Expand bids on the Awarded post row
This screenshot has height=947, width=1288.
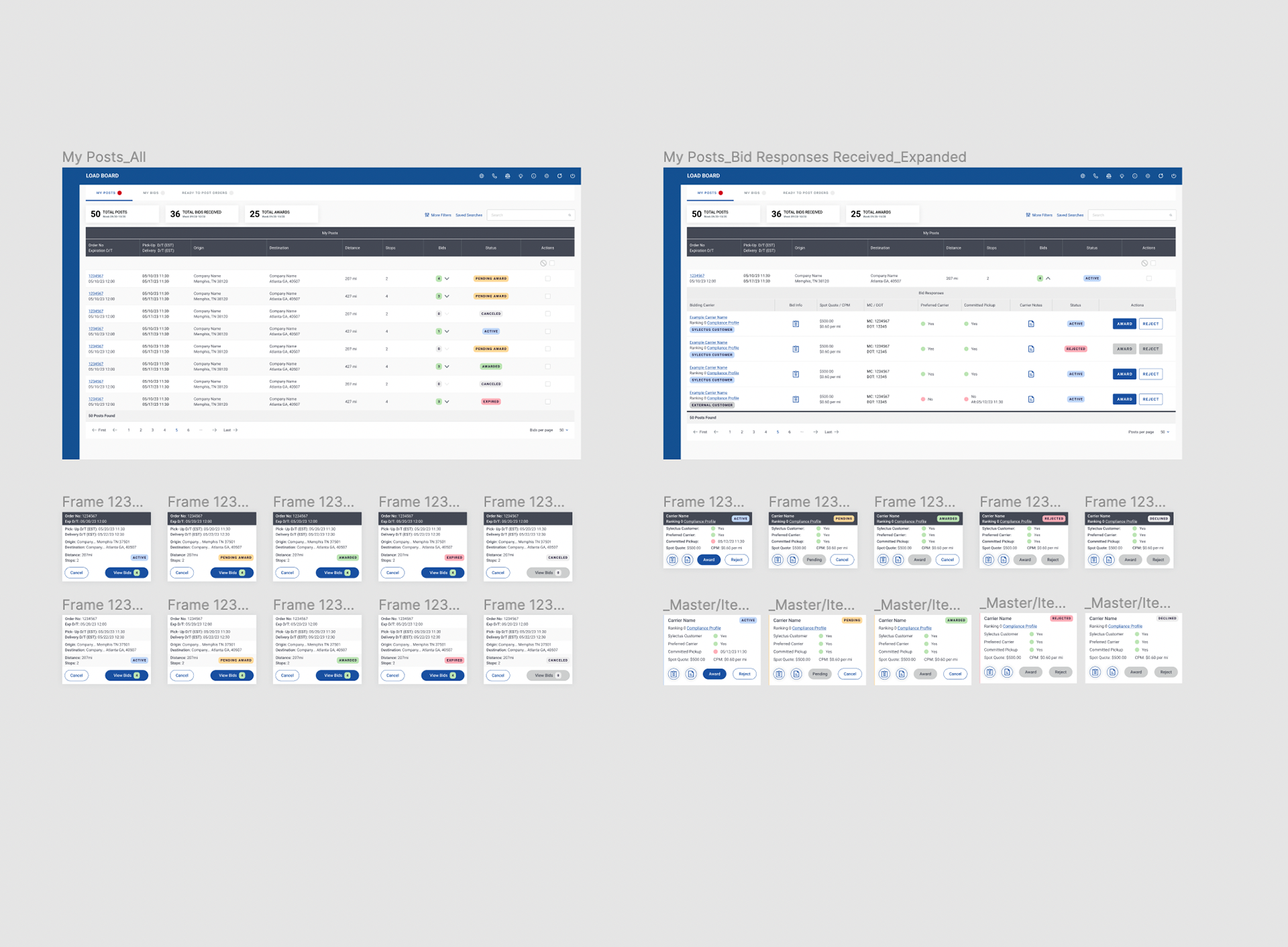447,366
